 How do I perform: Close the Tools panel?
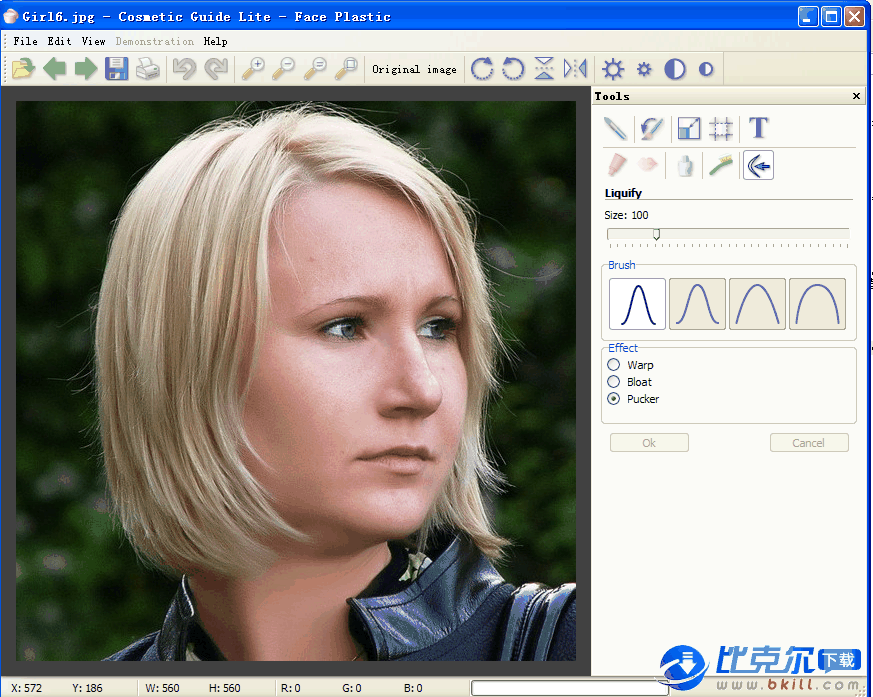(x=856, y=96)
